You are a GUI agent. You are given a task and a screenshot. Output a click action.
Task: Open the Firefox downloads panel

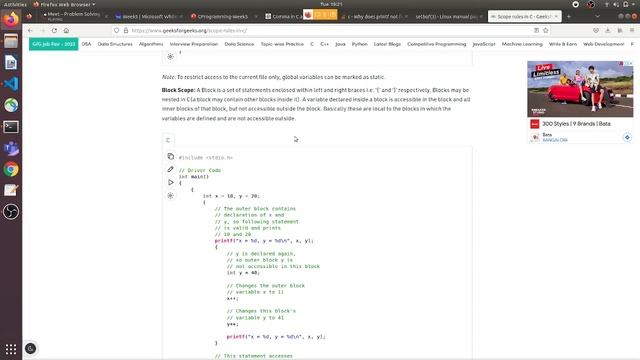[608, 31]
